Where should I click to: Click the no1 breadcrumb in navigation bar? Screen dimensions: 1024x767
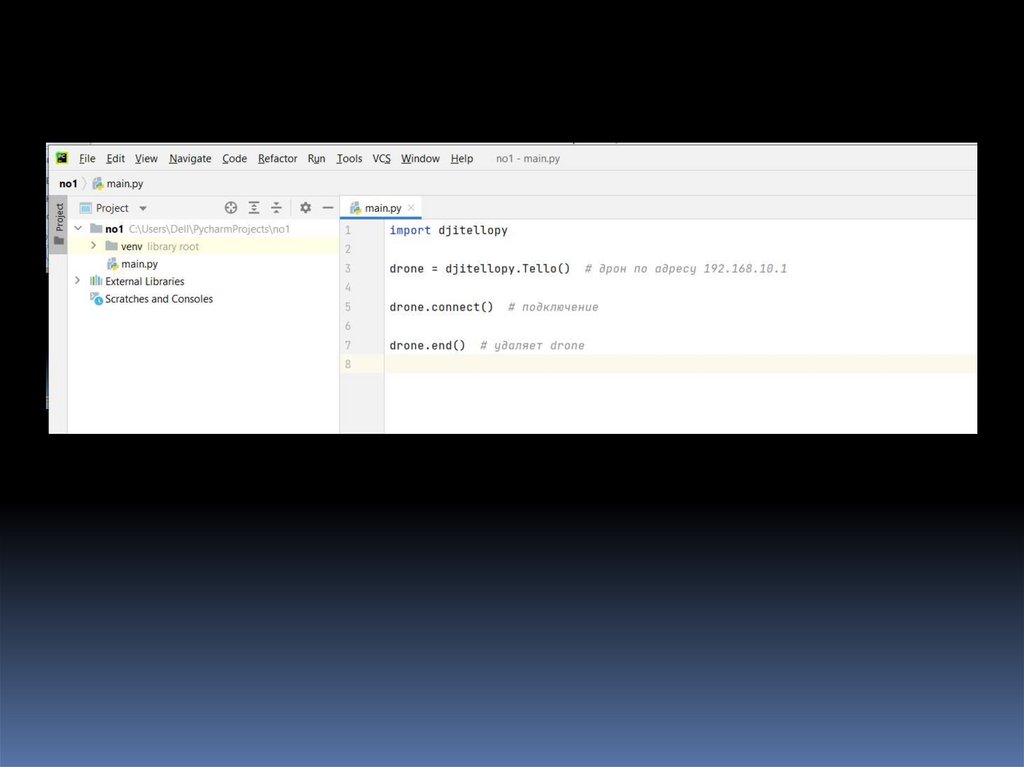point(68,184)
